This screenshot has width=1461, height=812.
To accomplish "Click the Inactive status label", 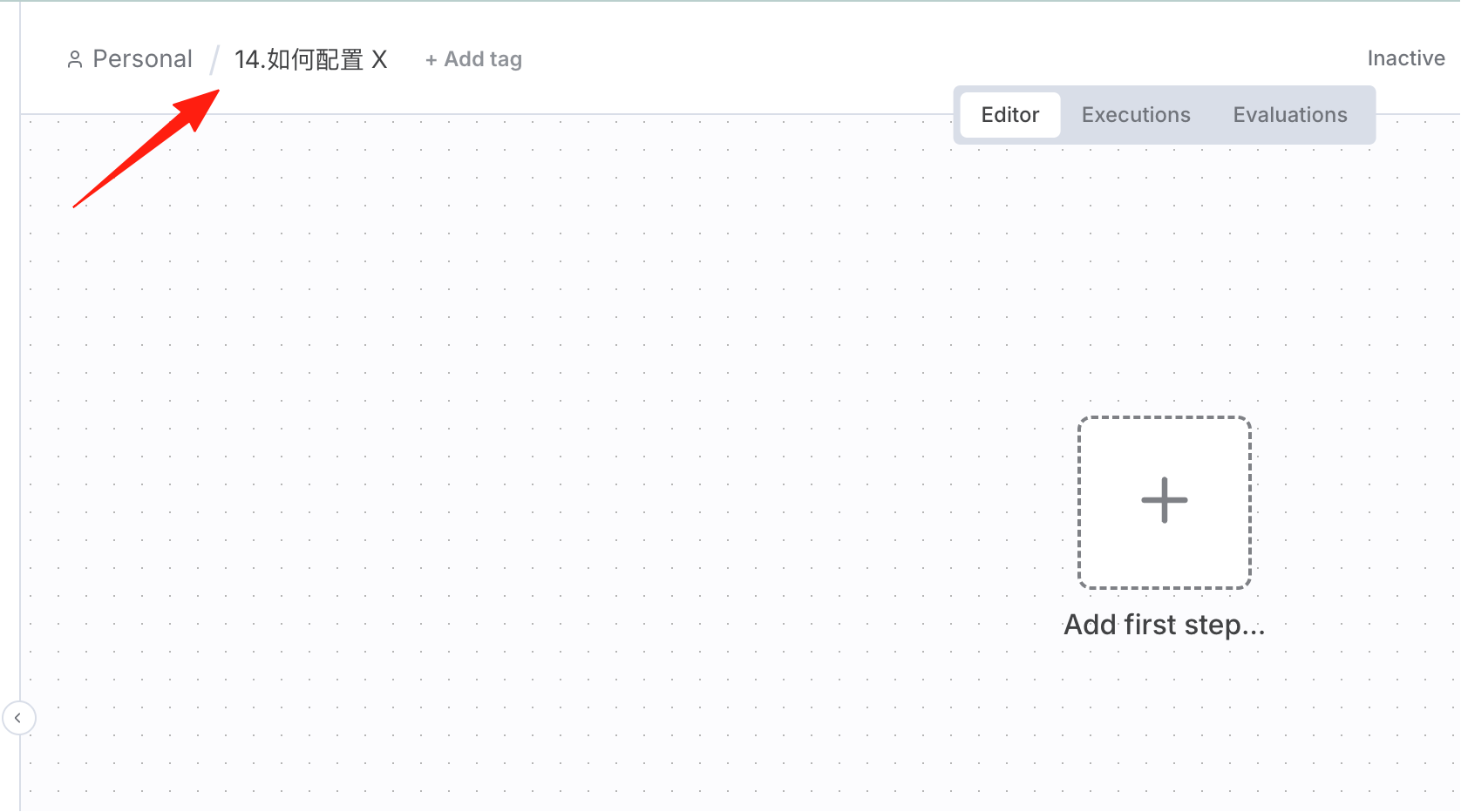I will click(1406, 58).
